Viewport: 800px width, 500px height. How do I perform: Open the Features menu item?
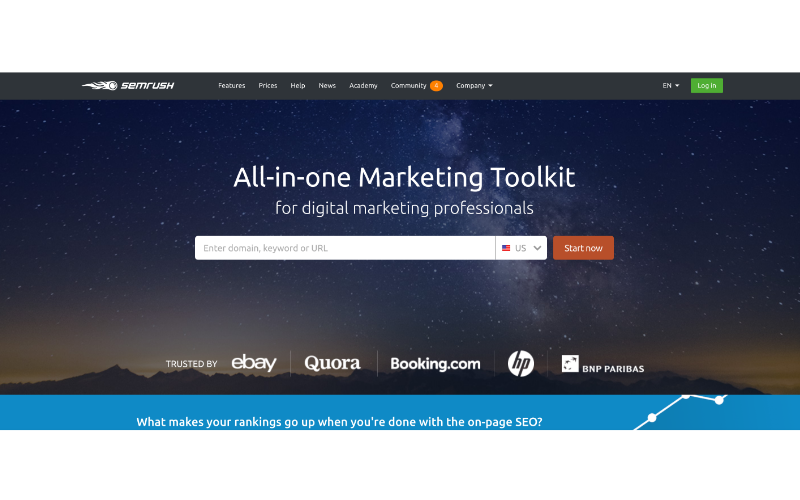232,86
